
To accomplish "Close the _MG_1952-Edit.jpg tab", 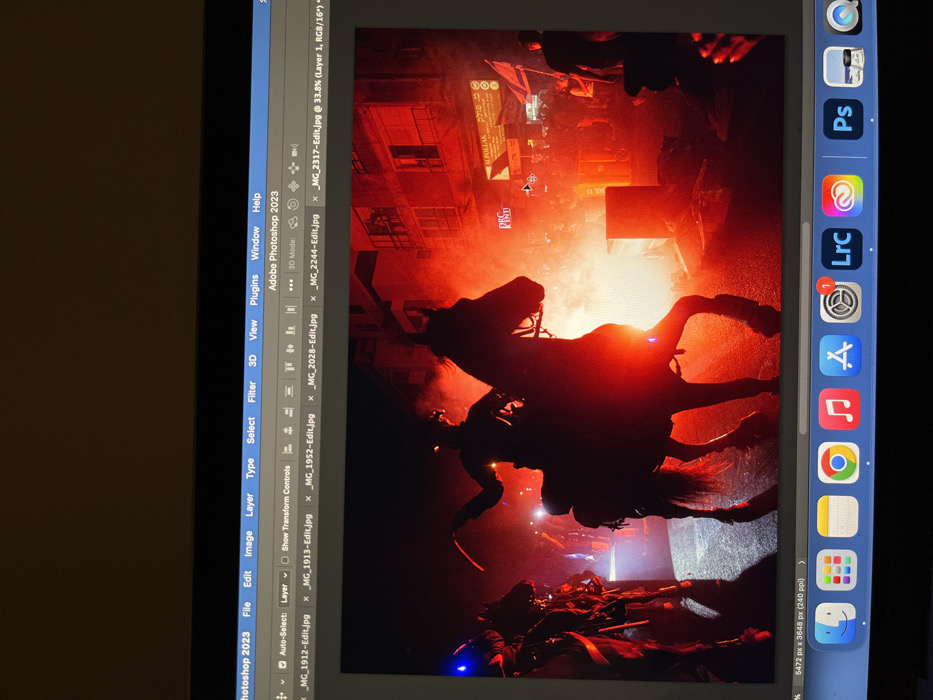I will 309,498.
